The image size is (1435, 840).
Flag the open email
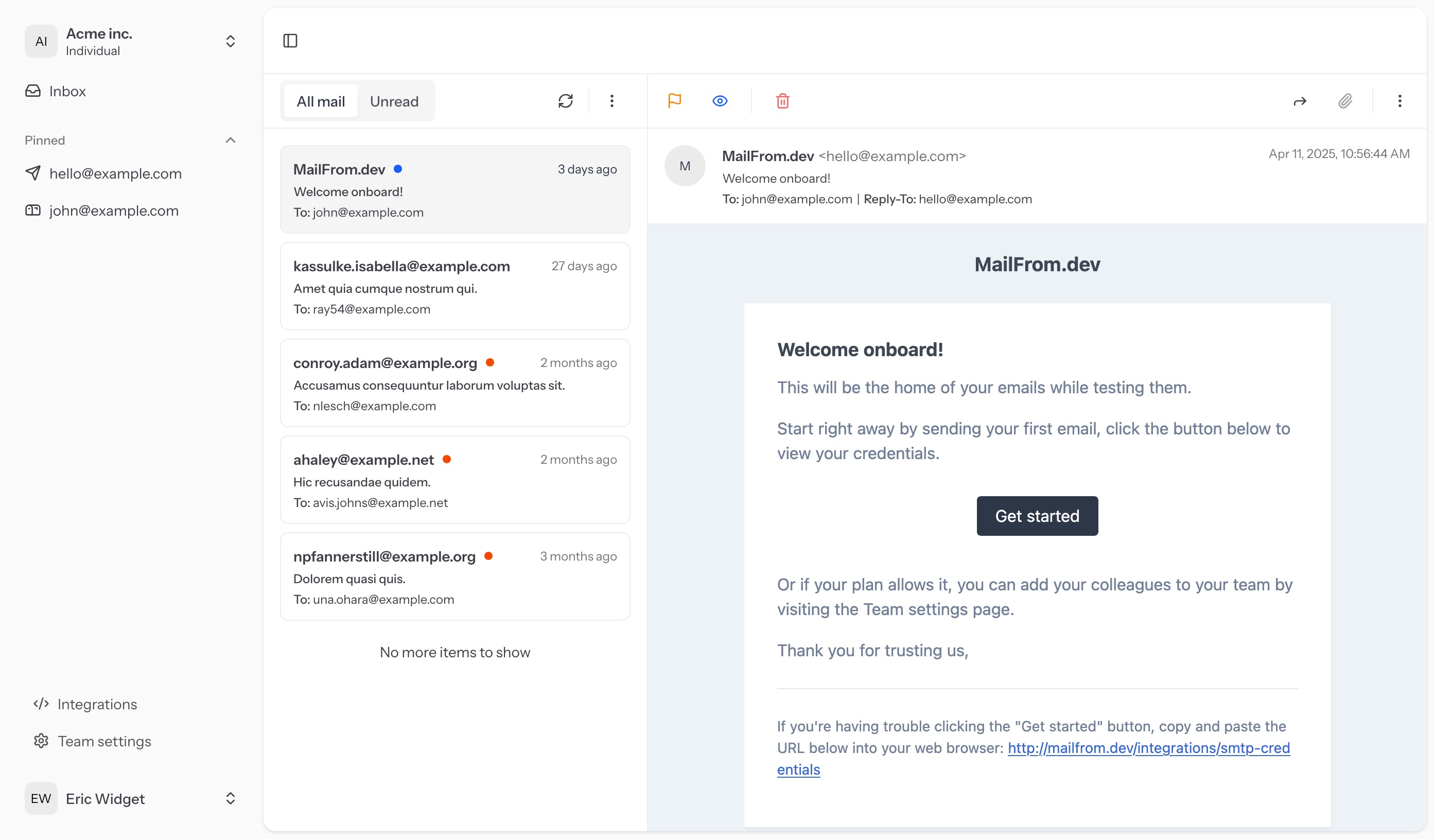pyautogui.click(x=674, y=101)
